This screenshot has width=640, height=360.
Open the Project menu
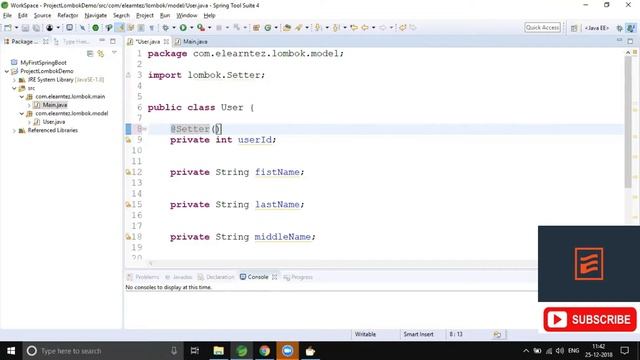[144, 16]
